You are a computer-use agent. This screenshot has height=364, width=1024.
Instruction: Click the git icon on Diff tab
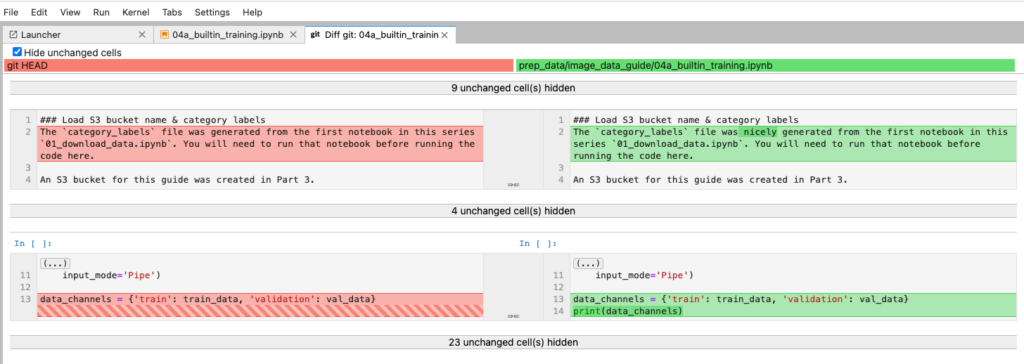[315, 35]
